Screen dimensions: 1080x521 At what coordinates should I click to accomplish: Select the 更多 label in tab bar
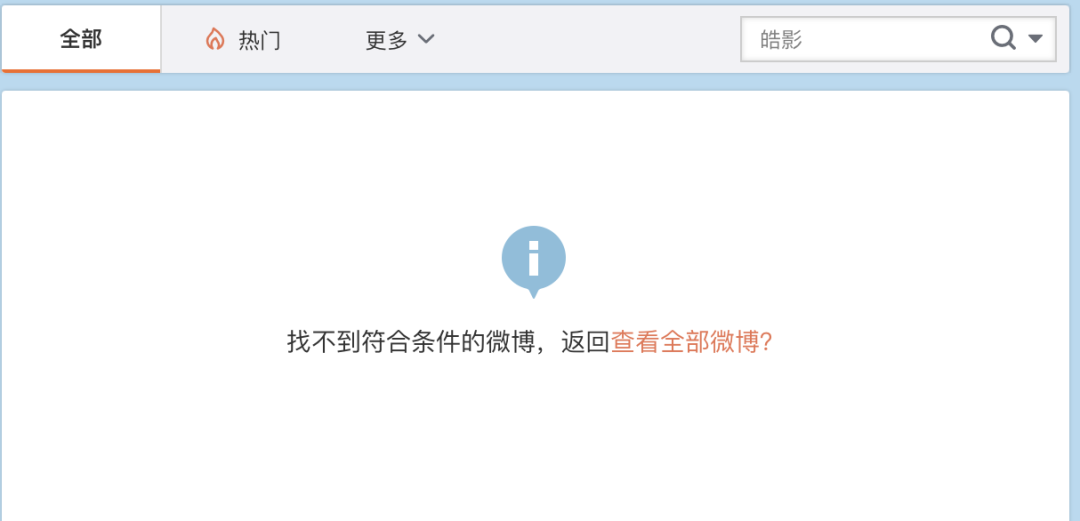[386, 40]
